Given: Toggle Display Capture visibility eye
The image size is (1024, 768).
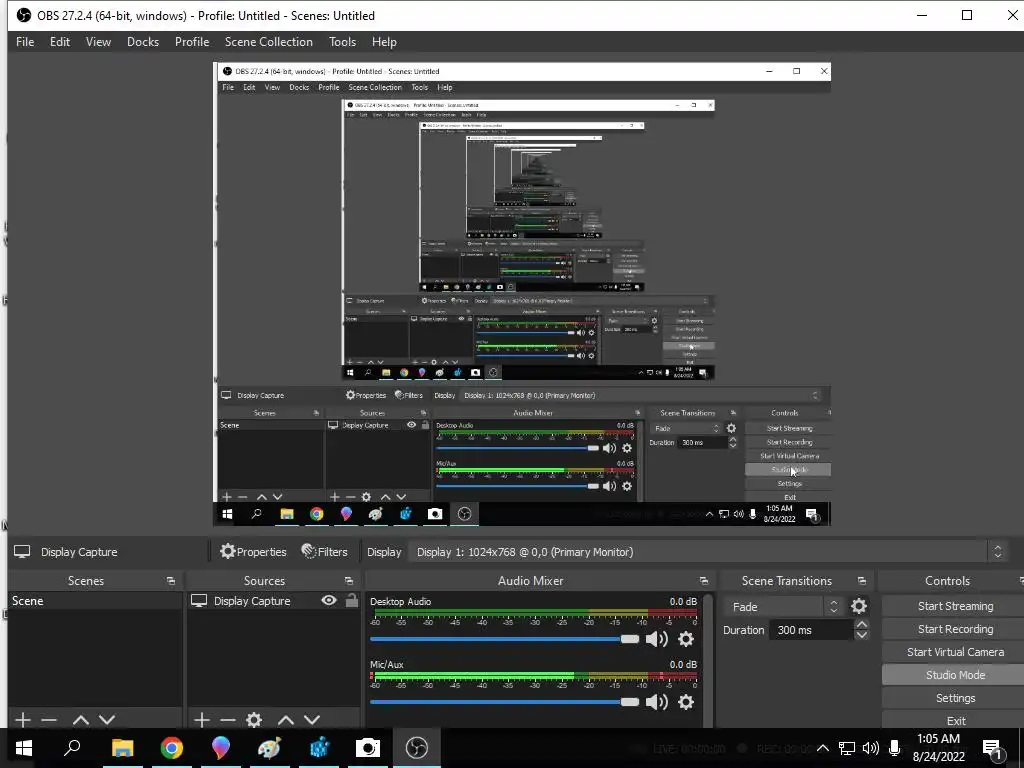Looking at the screenshot, I should click(329, 600).
